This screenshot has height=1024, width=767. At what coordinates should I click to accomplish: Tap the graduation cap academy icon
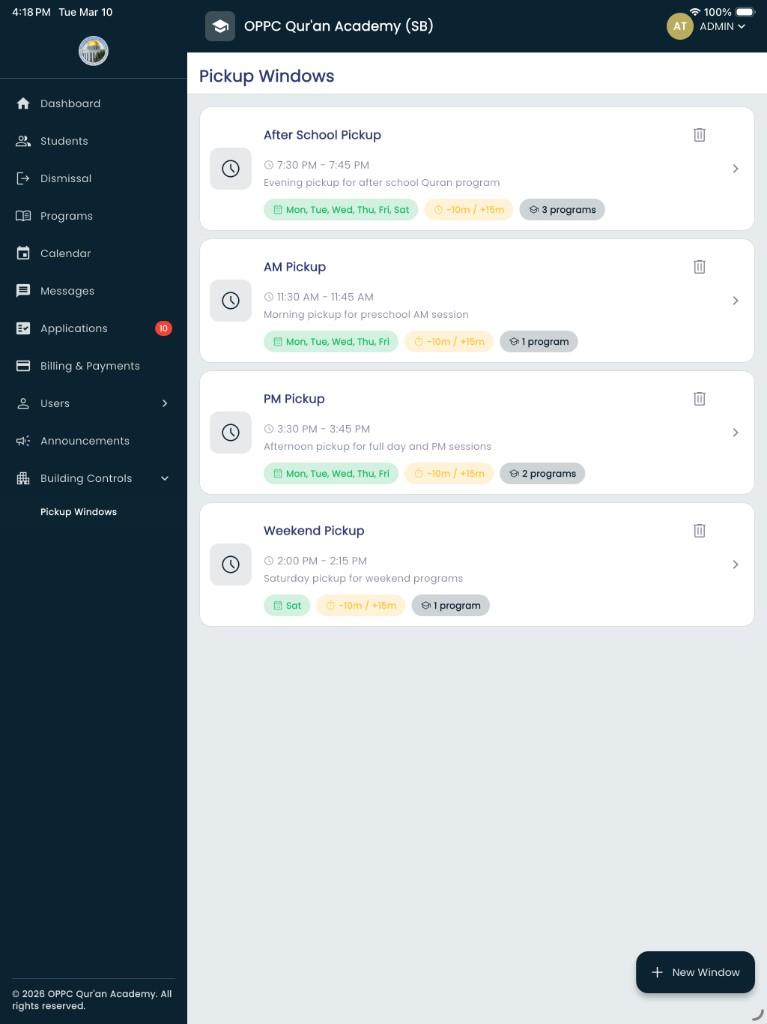[x=220, y=26]
